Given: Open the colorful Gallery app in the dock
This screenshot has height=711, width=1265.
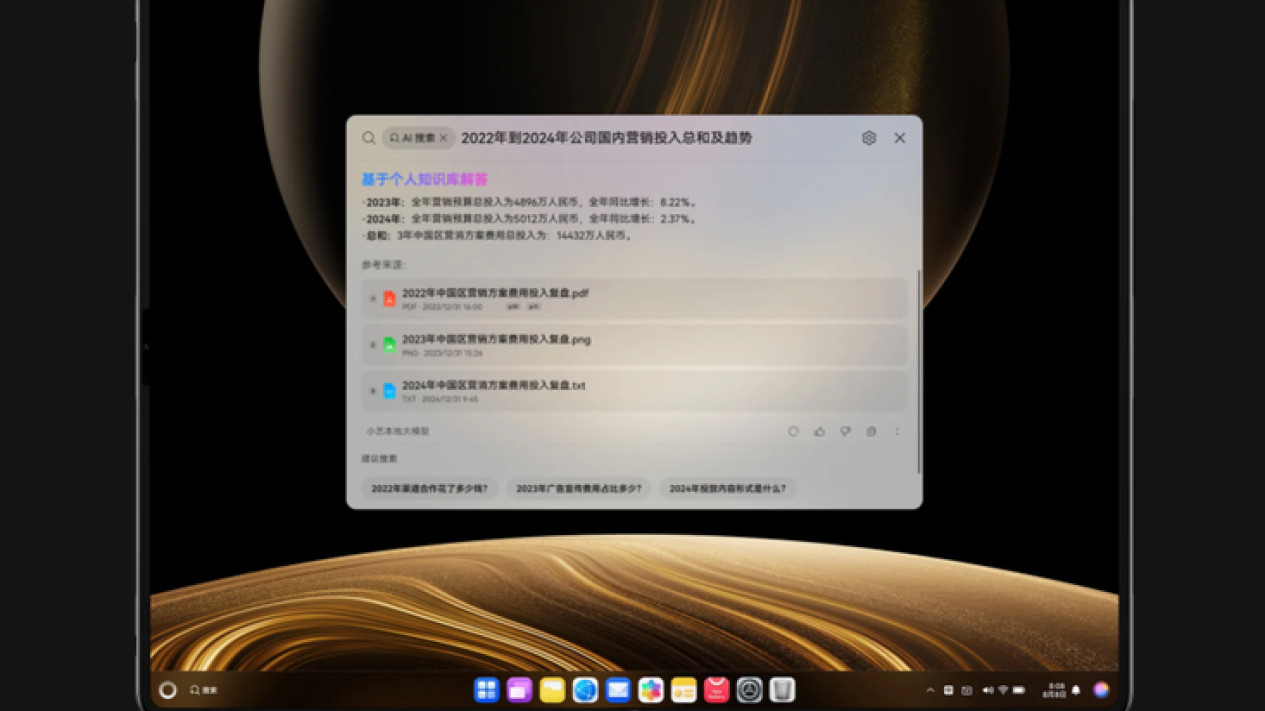Looking at the screenshot, I should 651,690.
